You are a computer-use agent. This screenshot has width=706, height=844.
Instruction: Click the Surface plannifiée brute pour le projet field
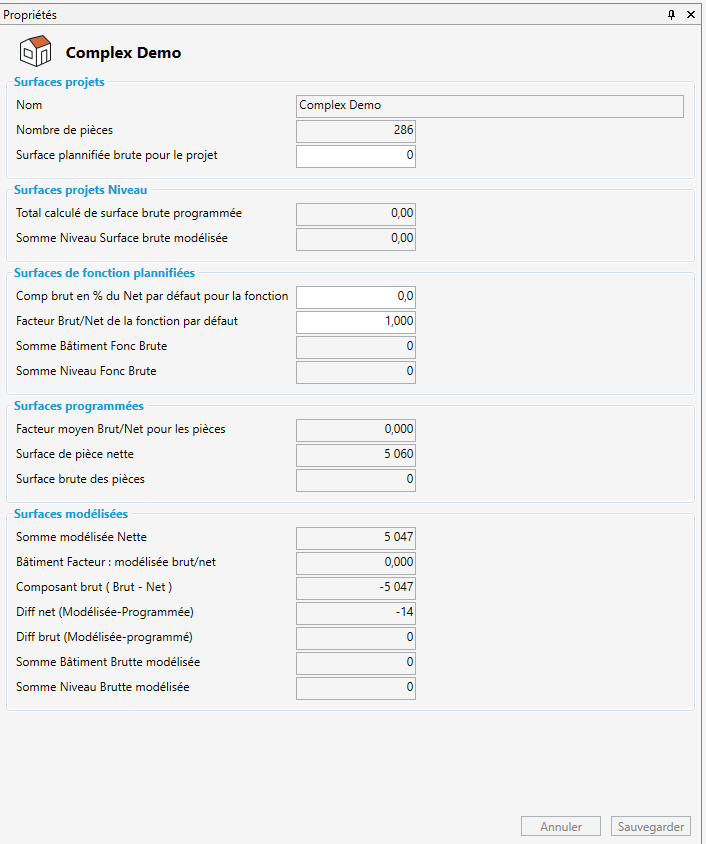click(x=356, y=156)
